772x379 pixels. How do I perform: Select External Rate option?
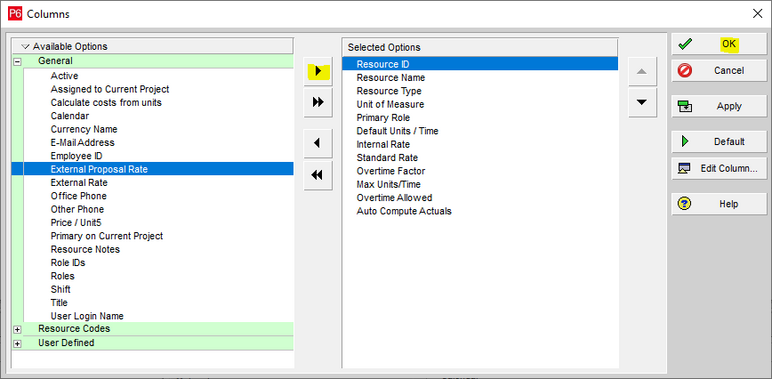(x=79, y=182)
